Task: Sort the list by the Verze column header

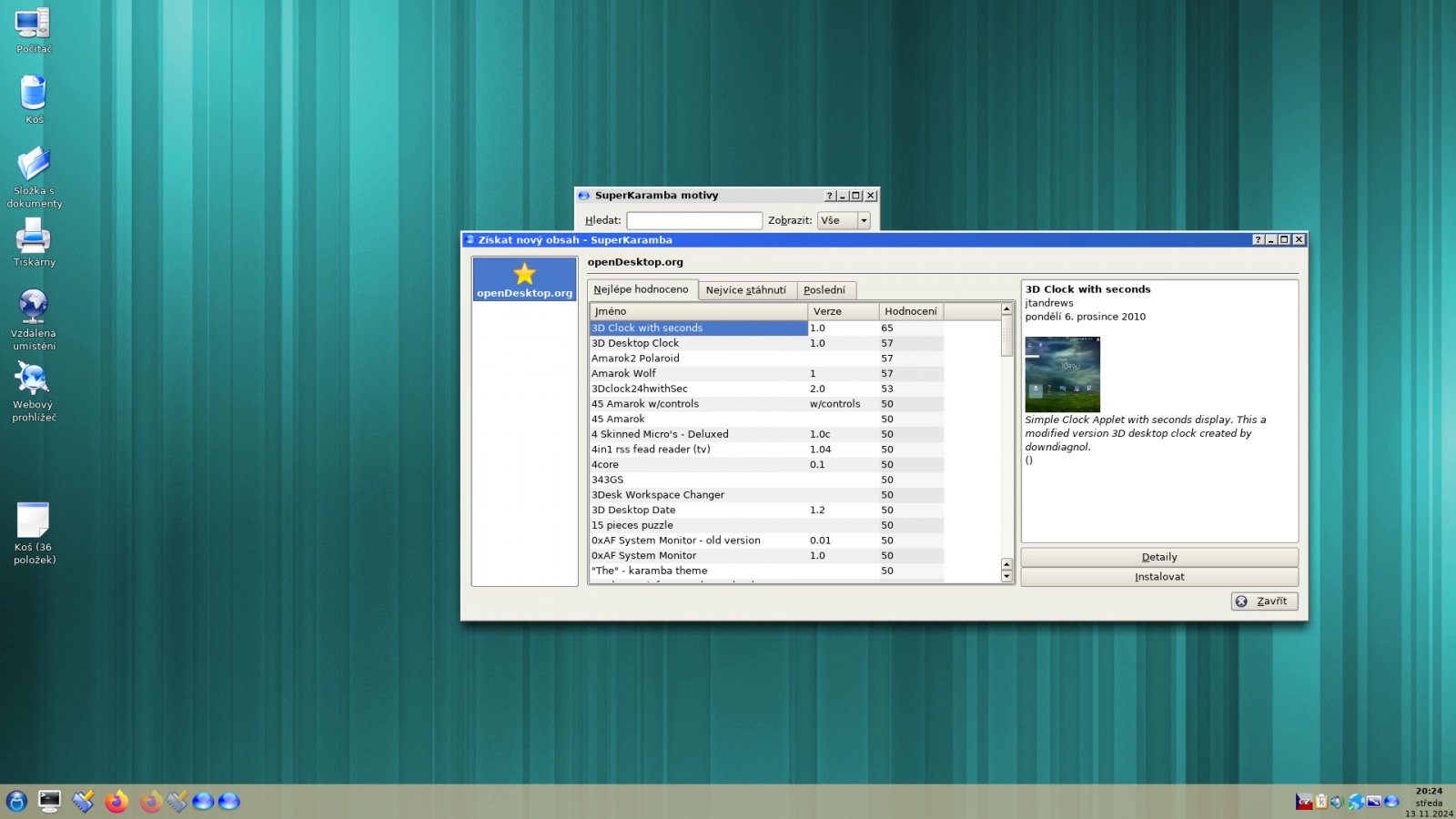Action: (843, 311)
